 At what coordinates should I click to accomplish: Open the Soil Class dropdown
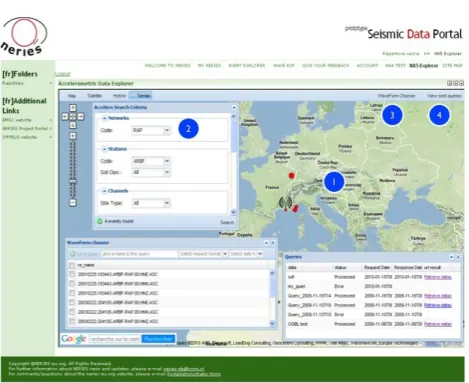167,172
